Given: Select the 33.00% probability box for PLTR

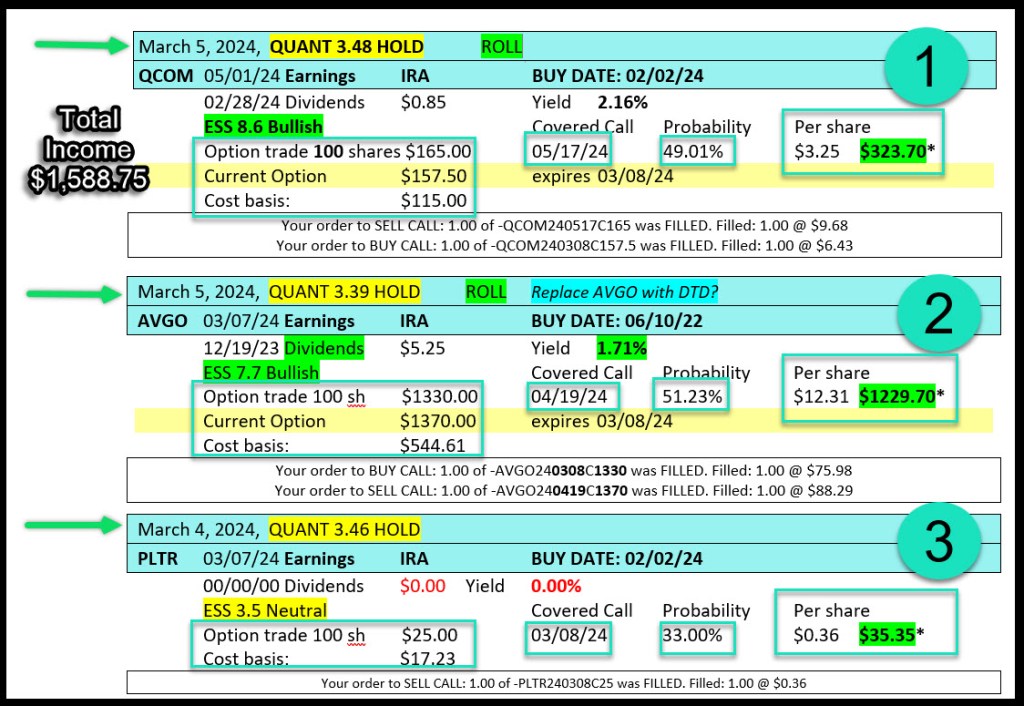Looking at the screenshot, I should pos(697,635).
